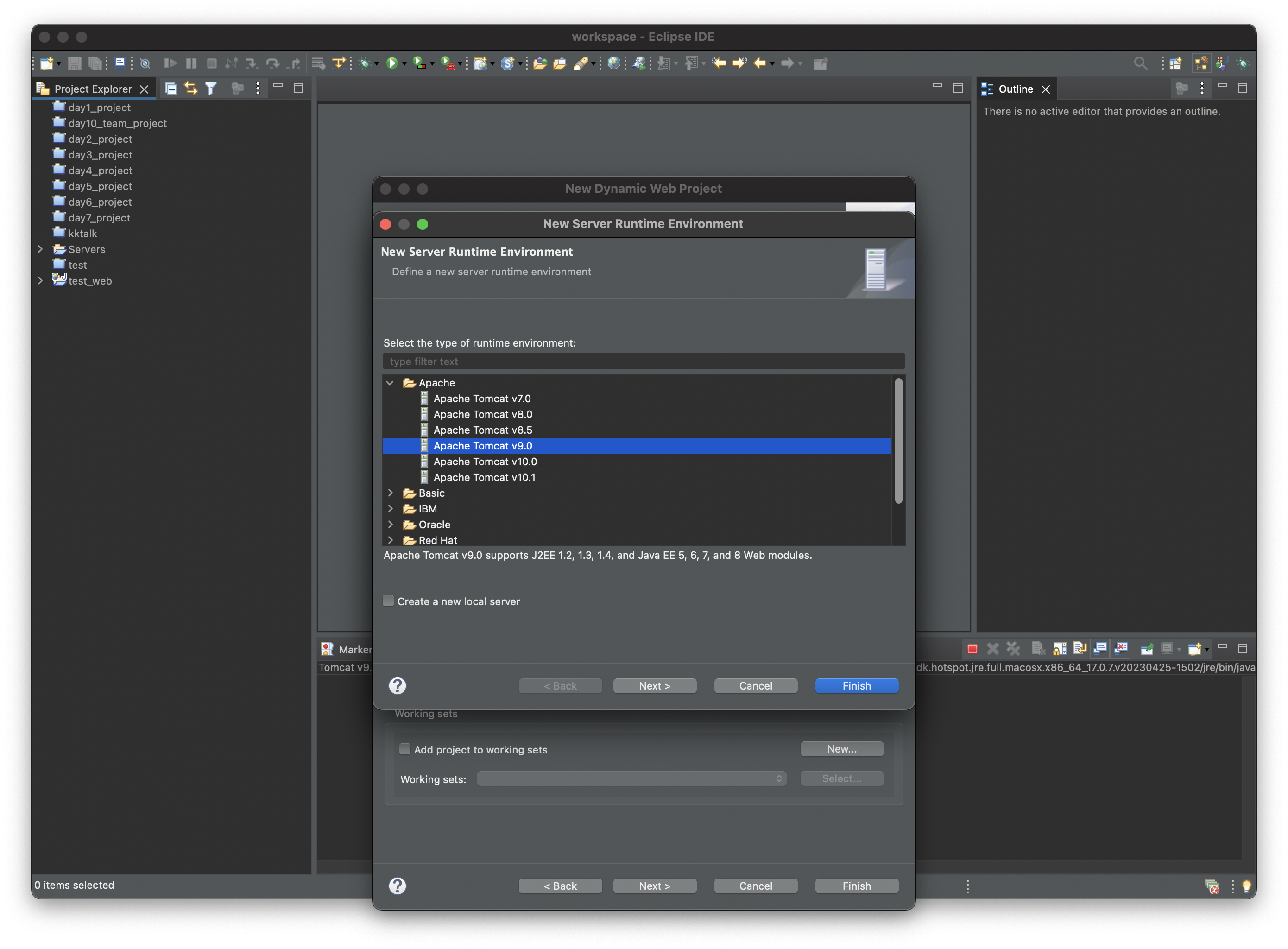Expand the Basic server category

point(390,492)
